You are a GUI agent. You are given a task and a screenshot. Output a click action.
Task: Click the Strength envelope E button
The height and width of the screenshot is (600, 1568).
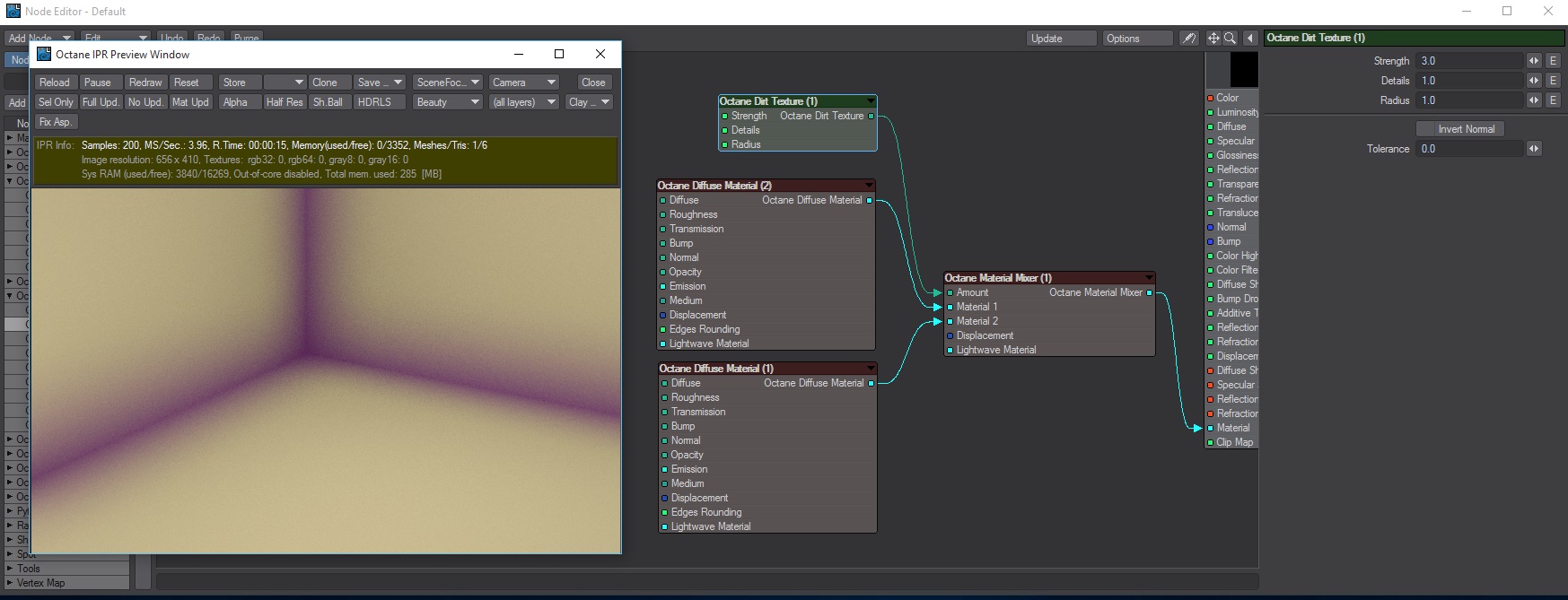coord(1553,61)
